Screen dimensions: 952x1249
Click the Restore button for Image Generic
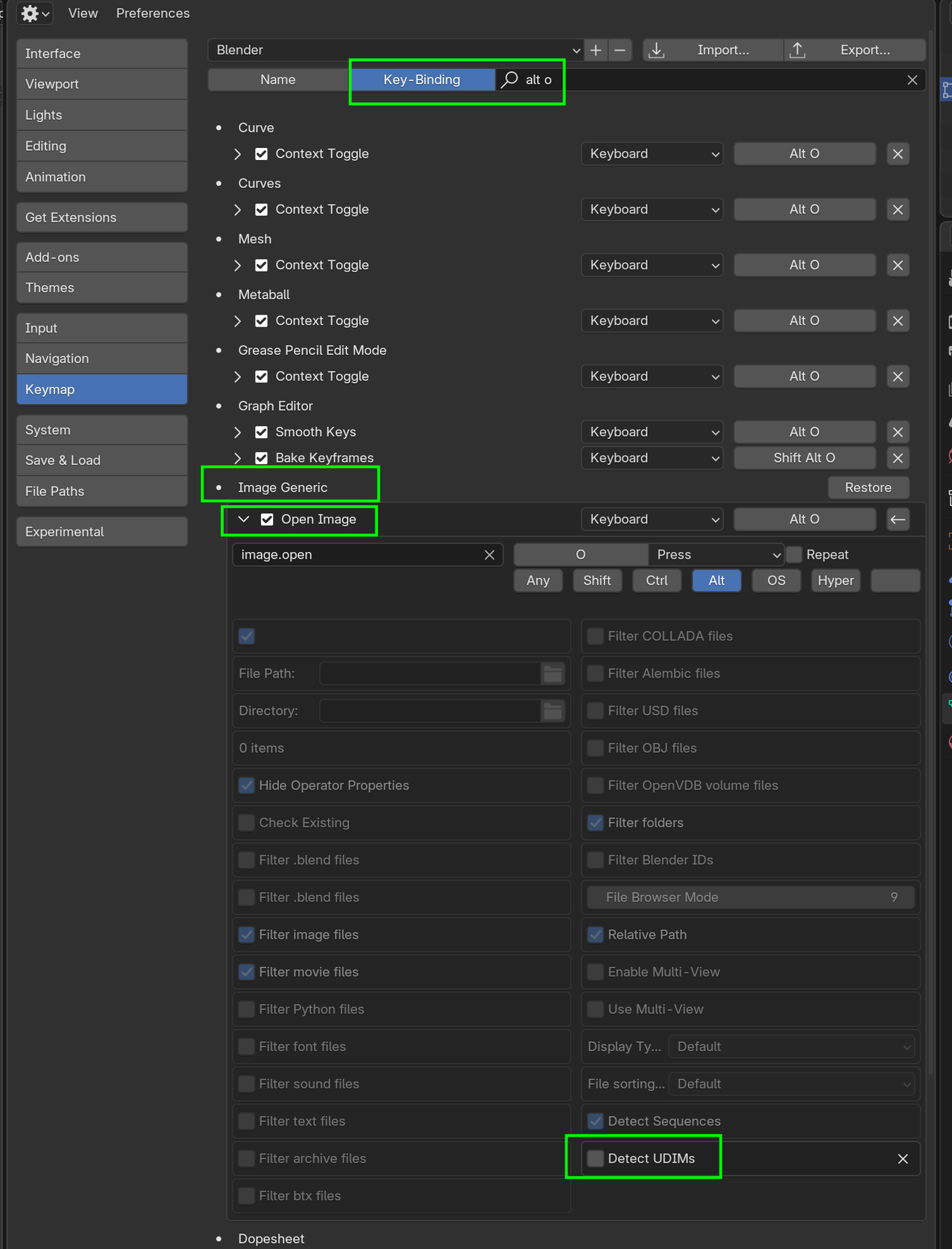(x=868, y=487)
